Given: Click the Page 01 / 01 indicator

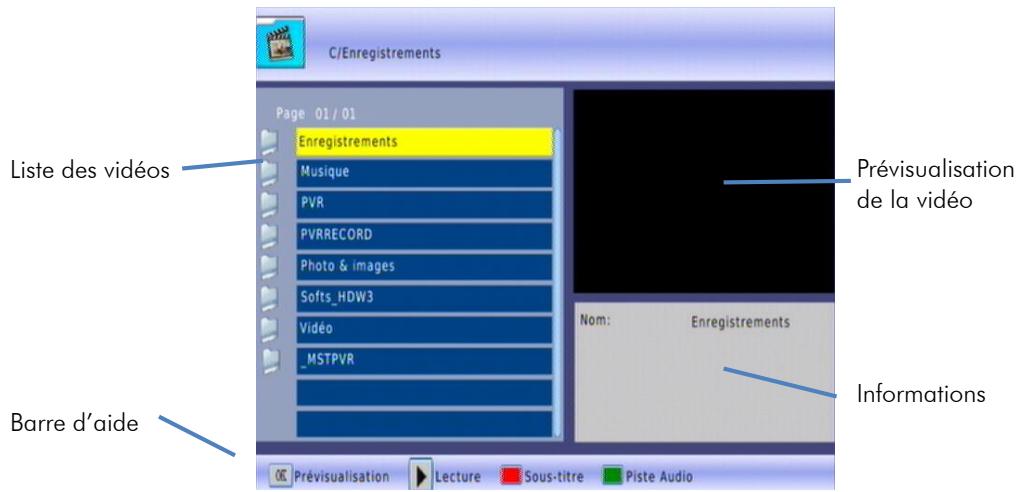Looking at the screenshot, I should pos(316,114).
